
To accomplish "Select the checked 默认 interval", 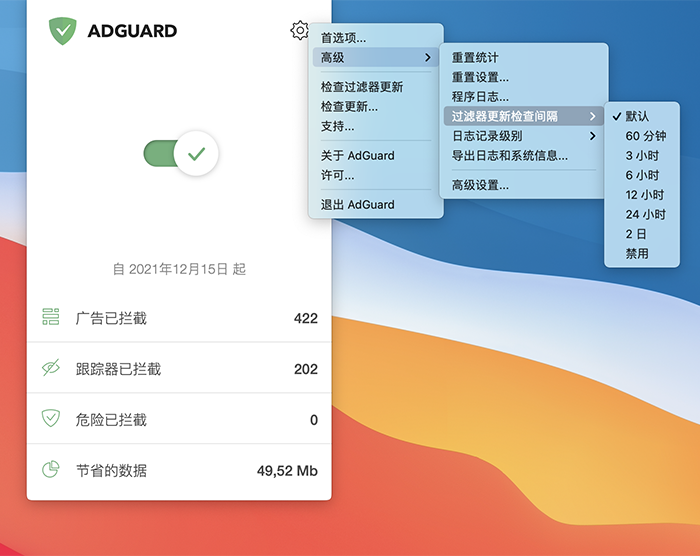I will pyautogui.click(x=642, y=117).
